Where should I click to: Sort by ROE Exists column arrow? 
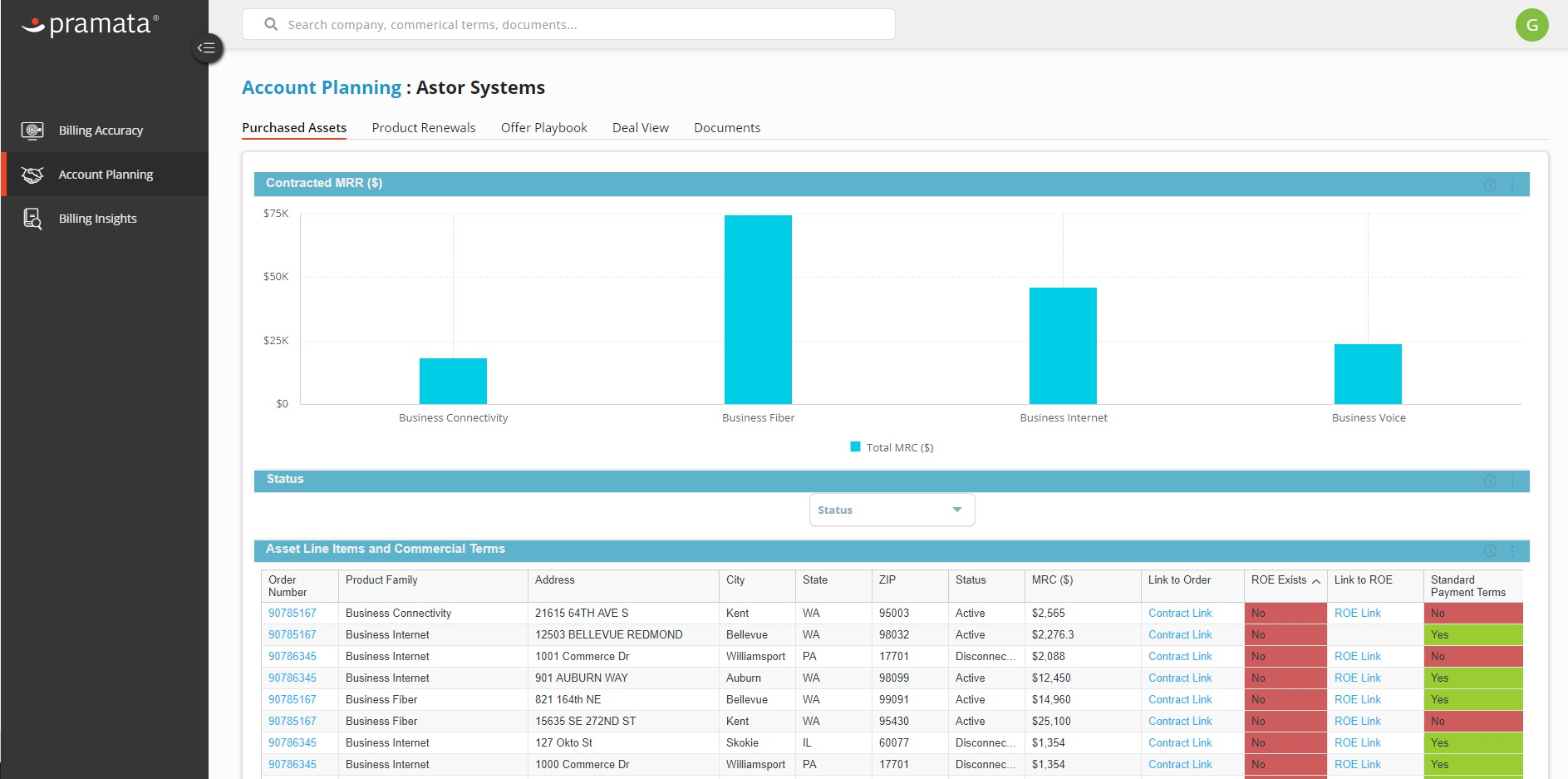pos(1316,581)
